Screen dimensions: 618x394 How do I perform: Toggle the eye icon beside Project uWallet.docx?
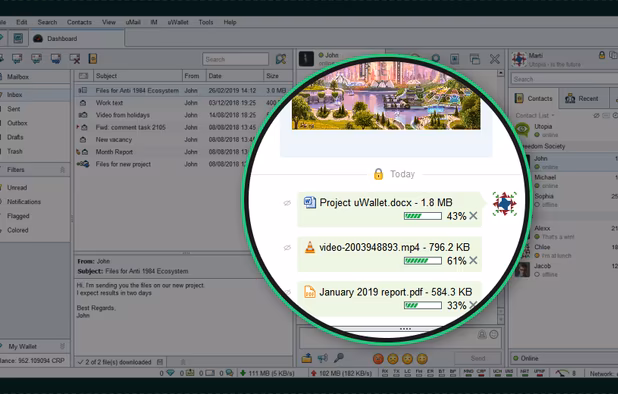pos(287,203)
